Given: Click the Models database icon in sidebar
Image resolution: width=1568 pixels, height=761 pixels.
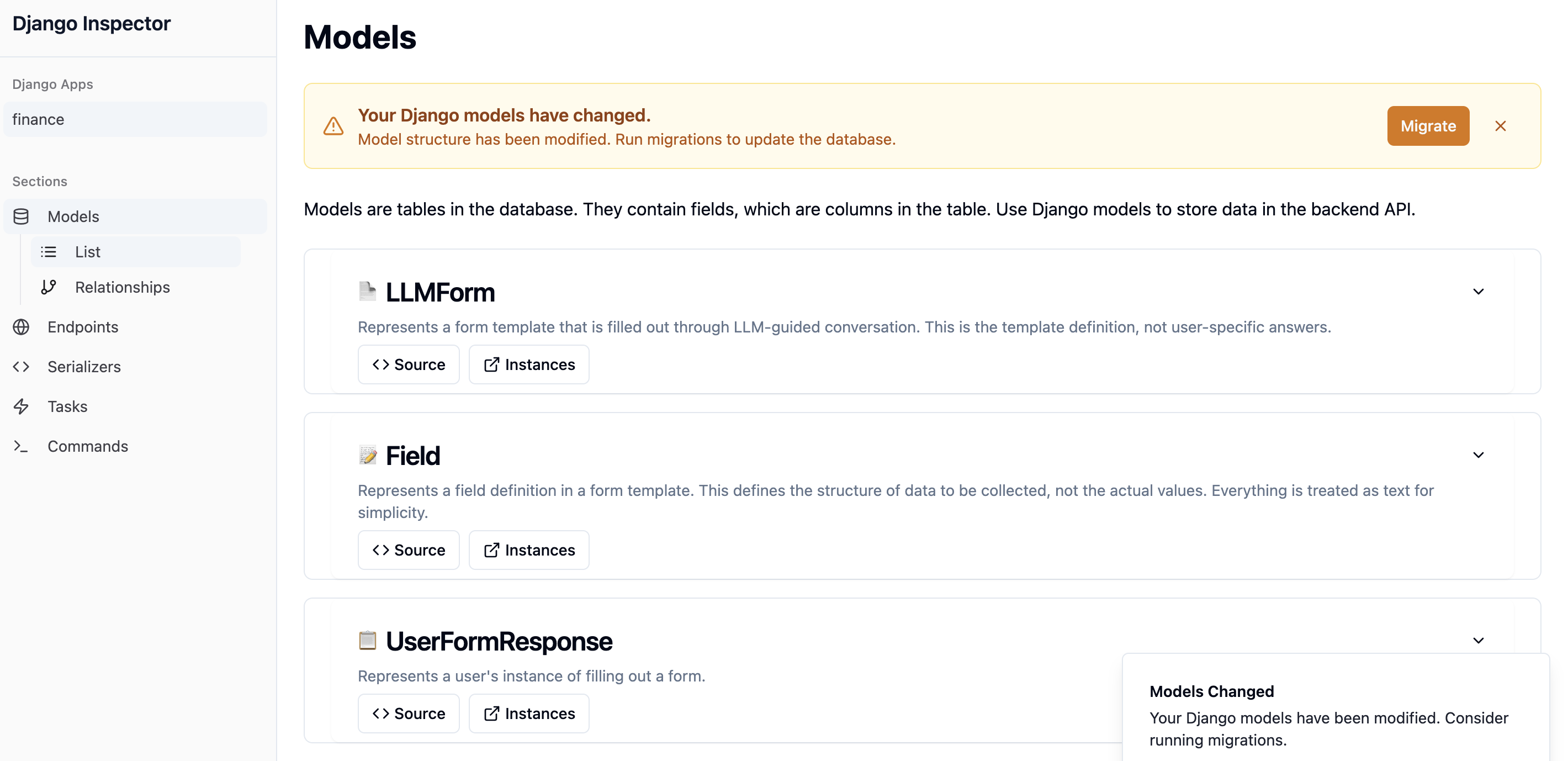Looking at the screenshot, I should point(22,216).
